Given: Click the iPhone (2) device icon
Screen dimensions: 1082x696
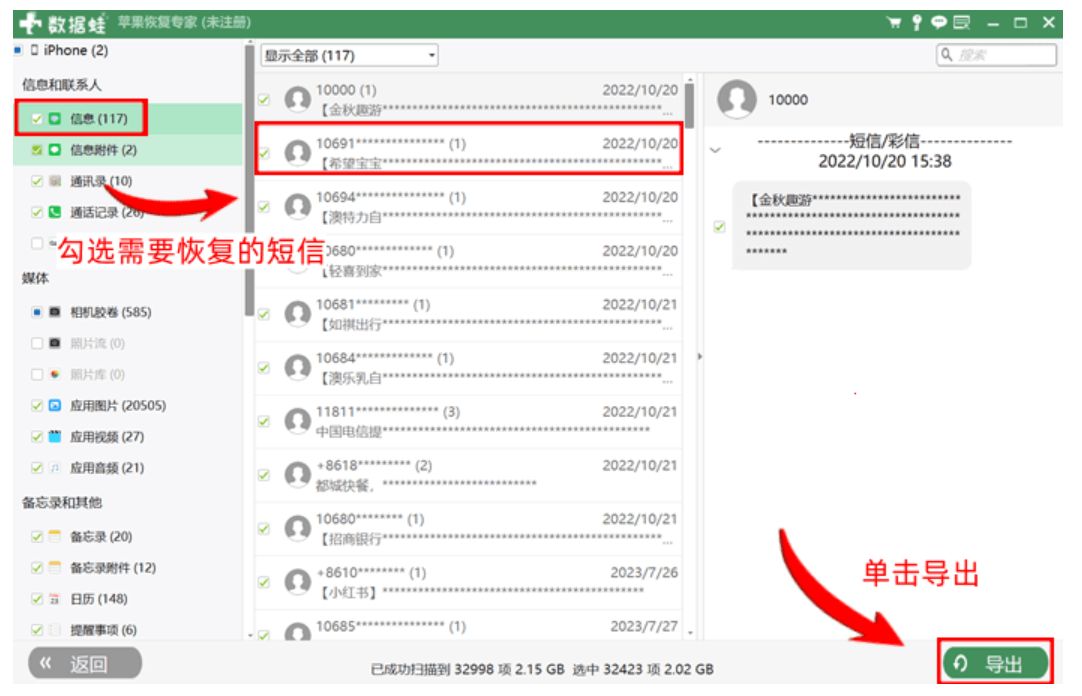Looking at the screenshot, I should pyautogui.click(x=35, y=50).
